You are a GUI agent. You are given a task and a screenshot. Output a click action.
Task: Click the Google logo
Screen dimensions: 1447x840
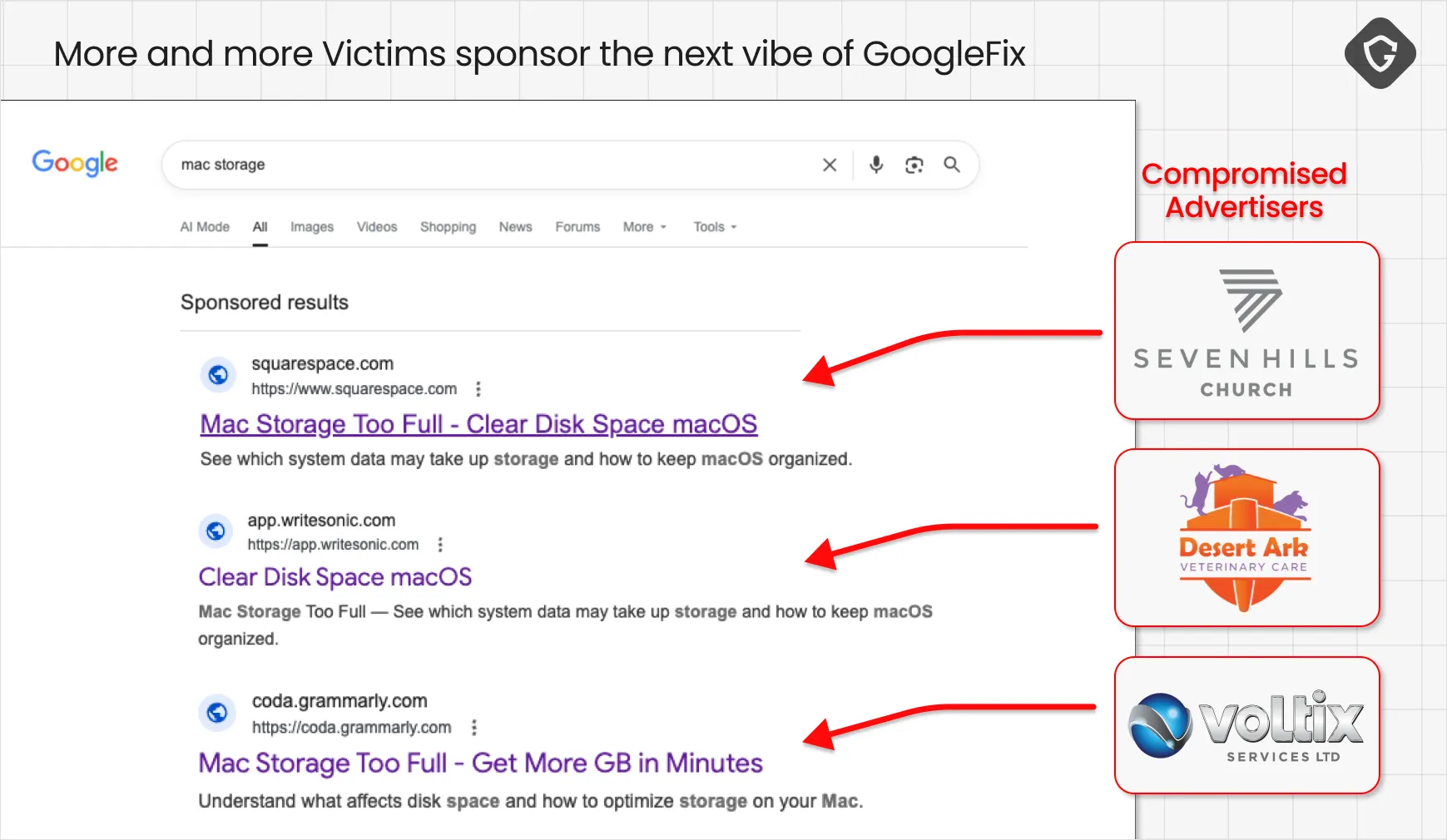tap(75, 163)
